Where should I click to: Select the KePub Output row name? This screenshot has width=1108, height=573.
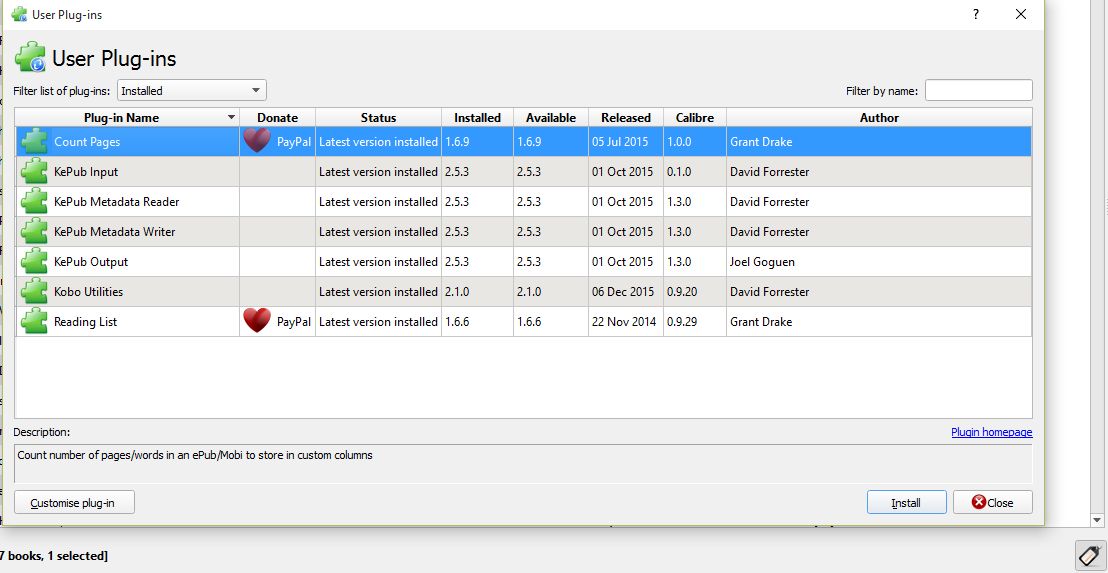click(x=90, y=261)
